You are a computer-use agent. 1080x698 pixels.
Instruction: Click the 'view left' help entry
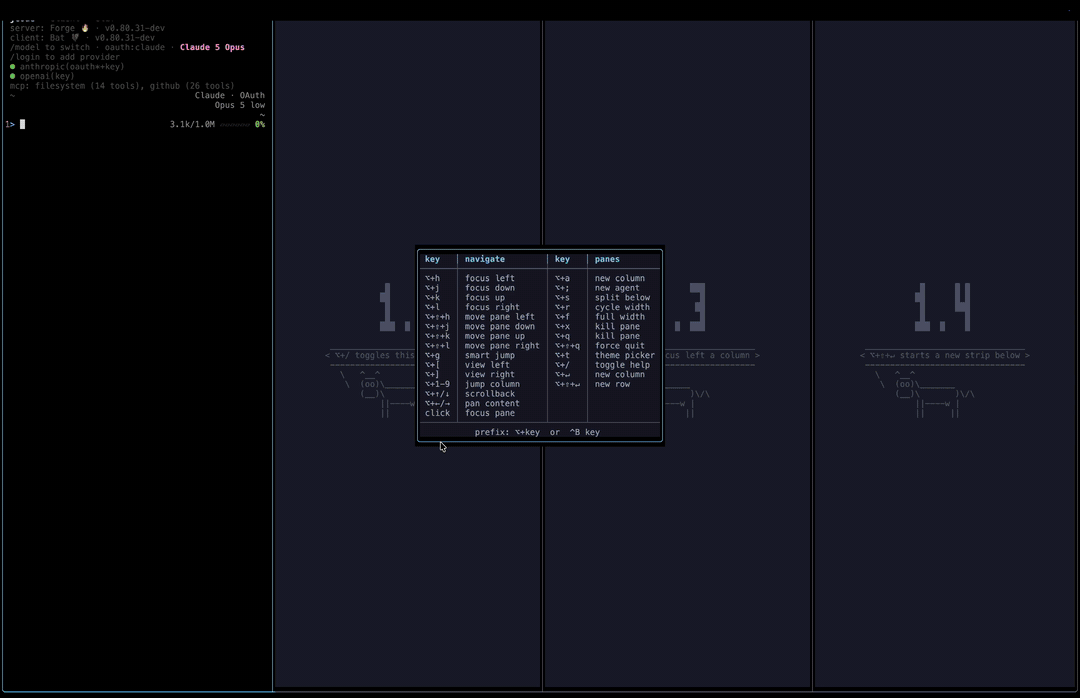[x=487, y=365]
